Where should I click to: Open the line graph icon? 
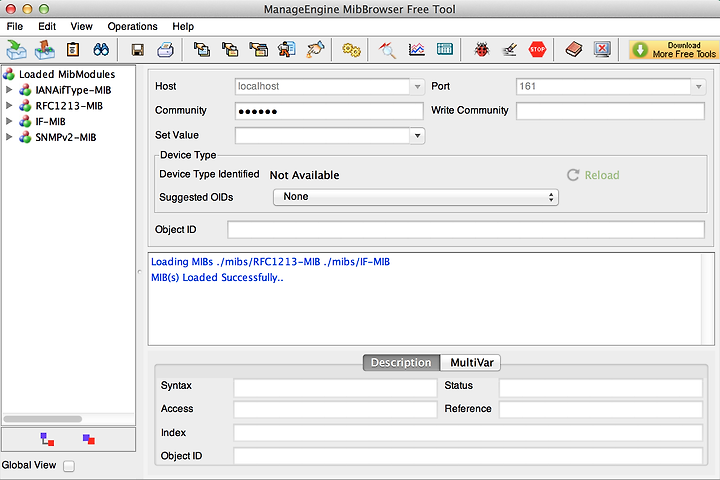pyautogui.click(x=416, y=50)
